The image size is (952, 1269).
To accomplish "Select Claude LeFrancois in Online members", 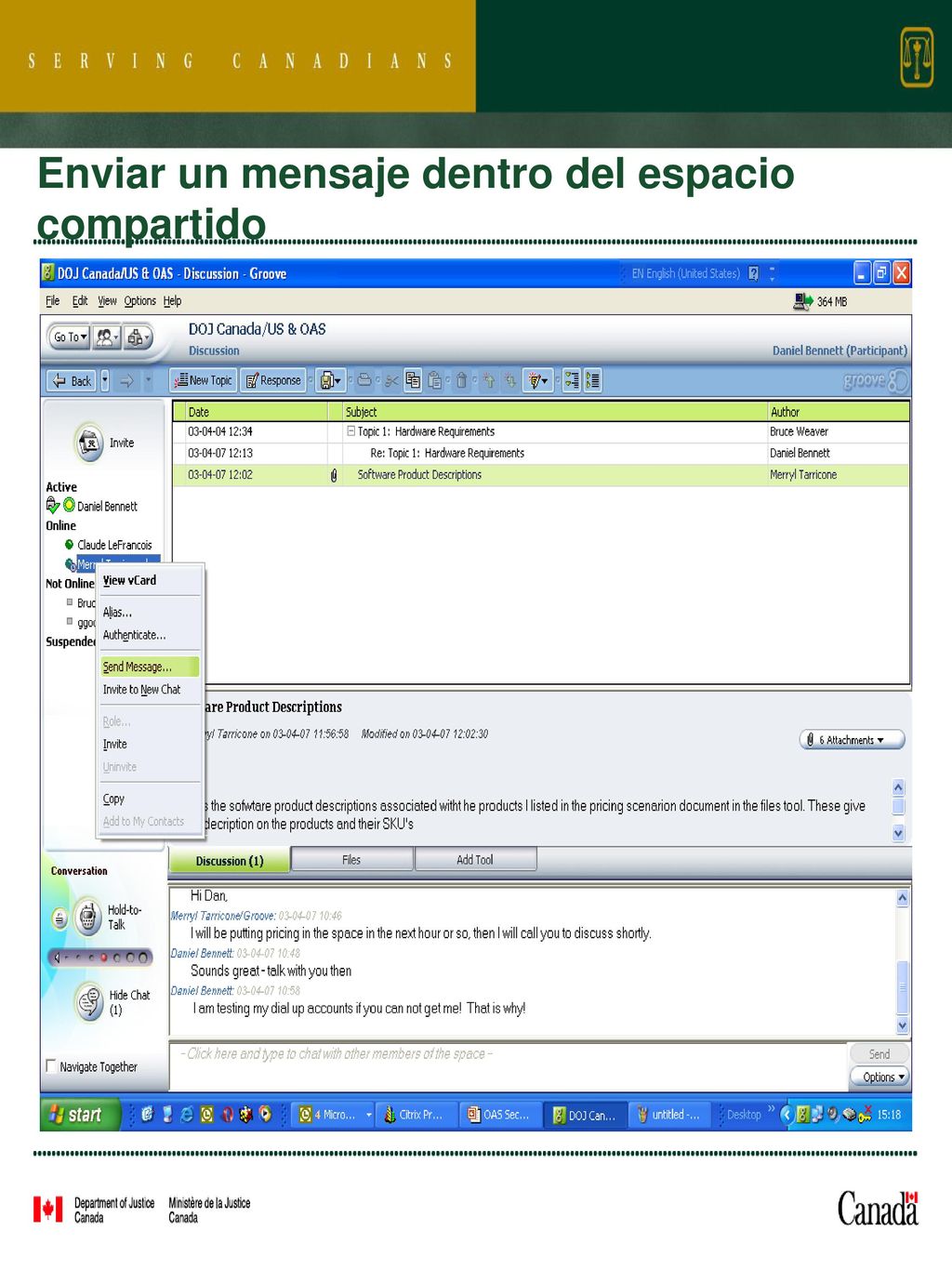I will [x=114, y=545].
